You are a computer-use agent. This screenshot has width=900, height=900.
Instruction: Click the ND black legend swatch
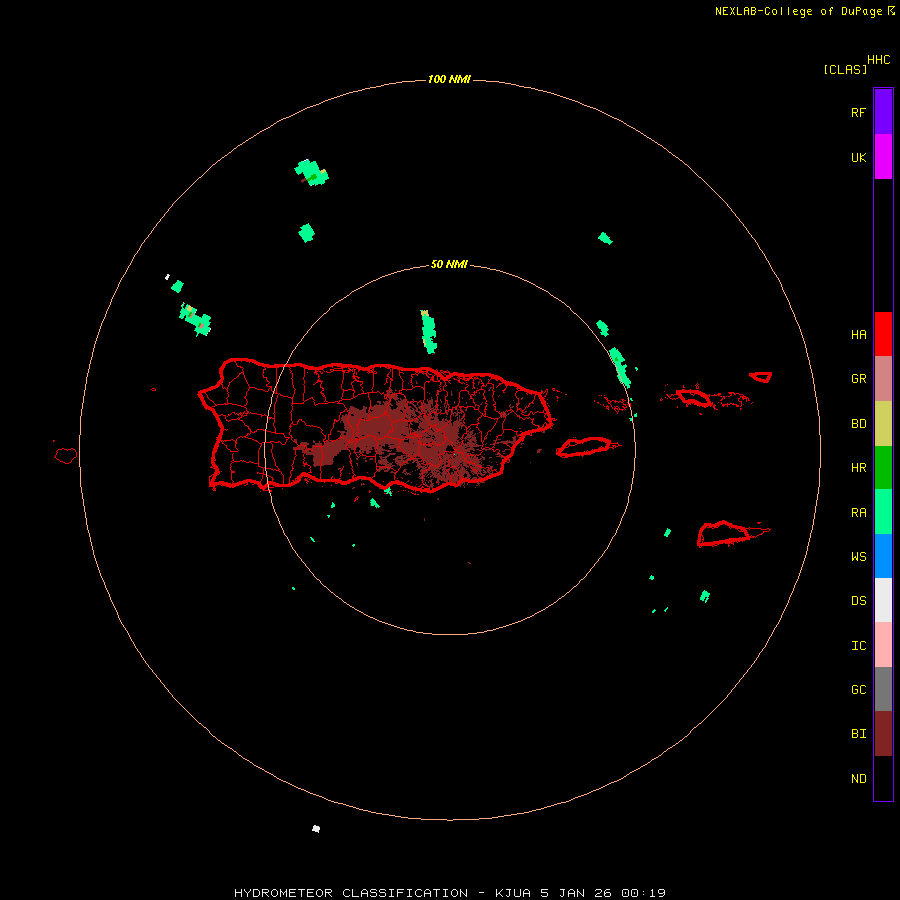[883, 778]
